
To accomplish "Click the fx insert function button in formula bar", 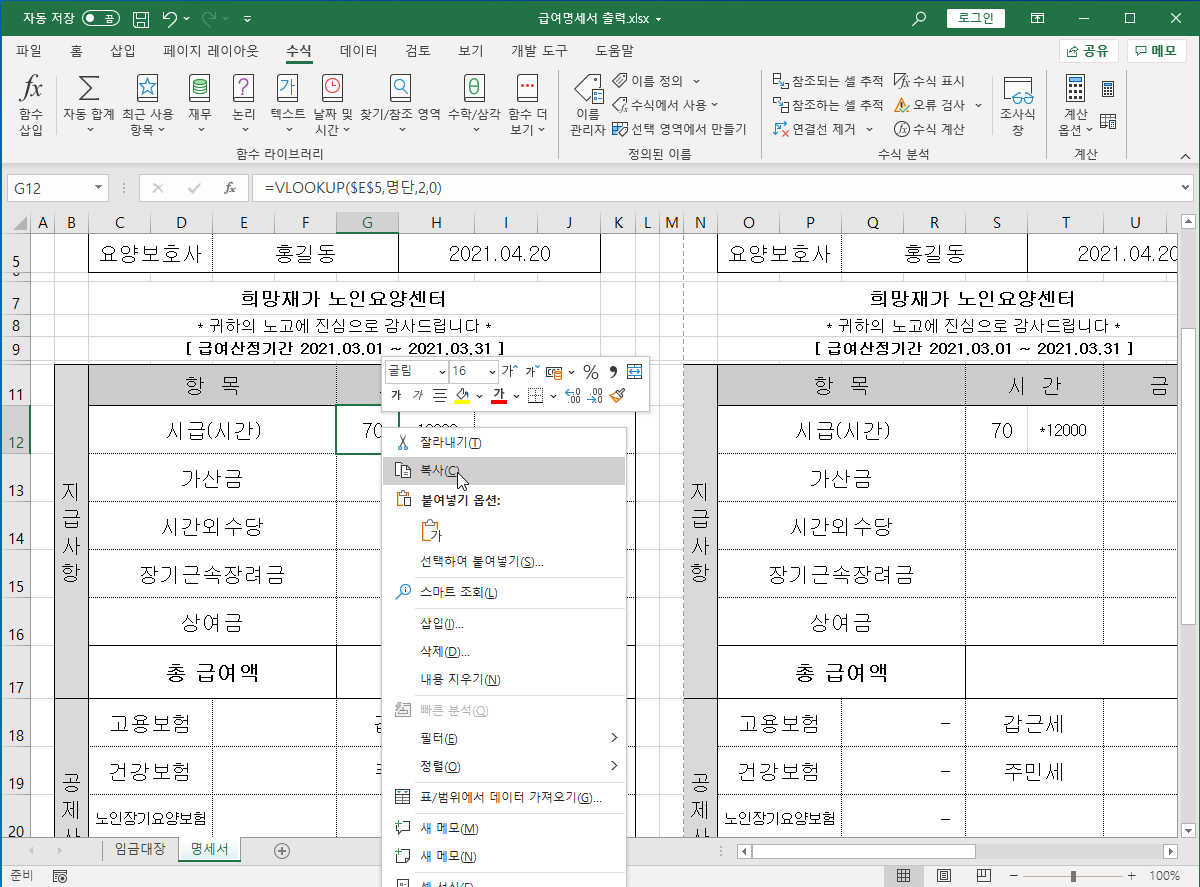I will (229, 187).
